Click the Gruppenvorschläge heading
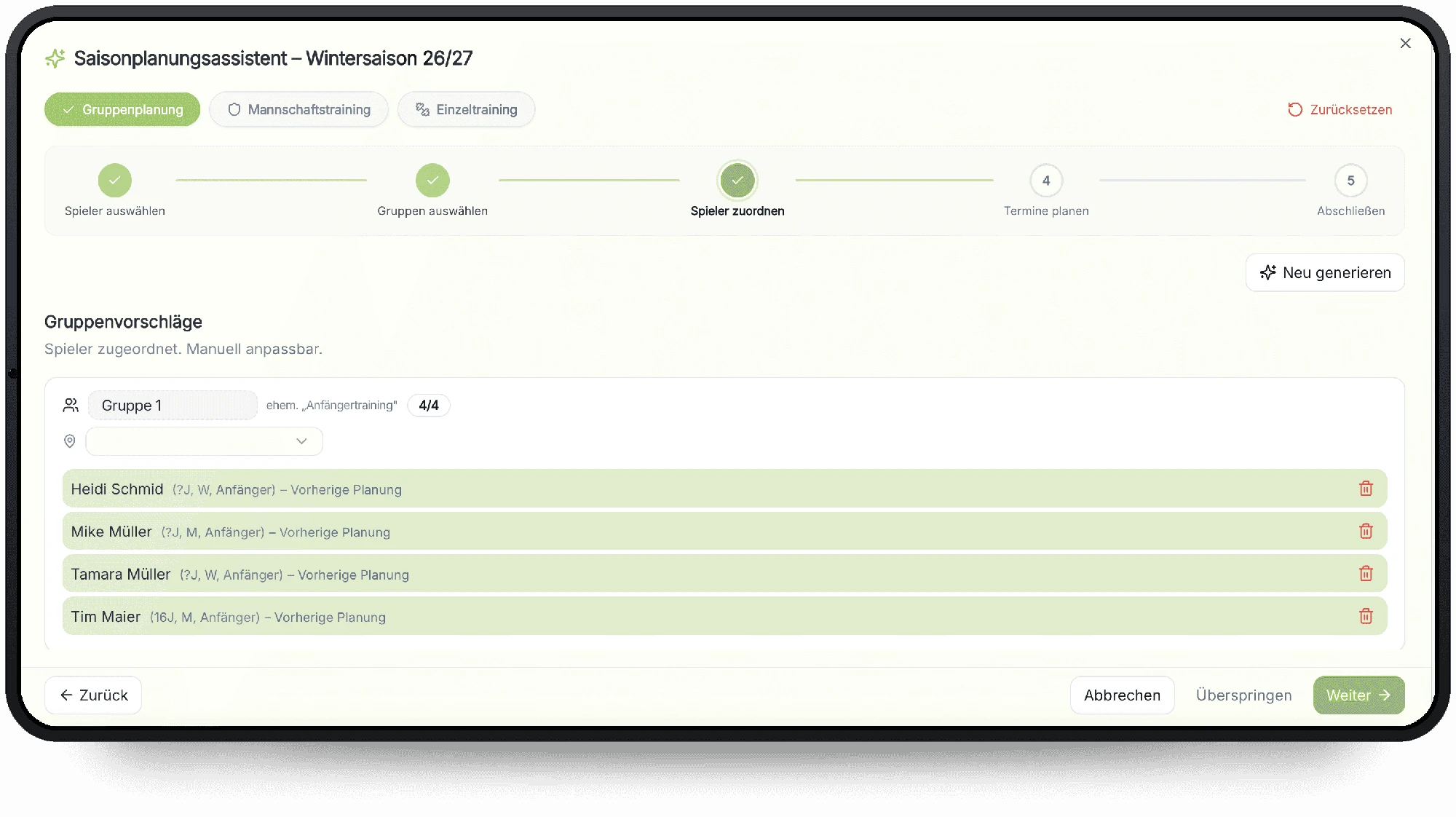1456x817 pixels. click(x=123, y=322)
